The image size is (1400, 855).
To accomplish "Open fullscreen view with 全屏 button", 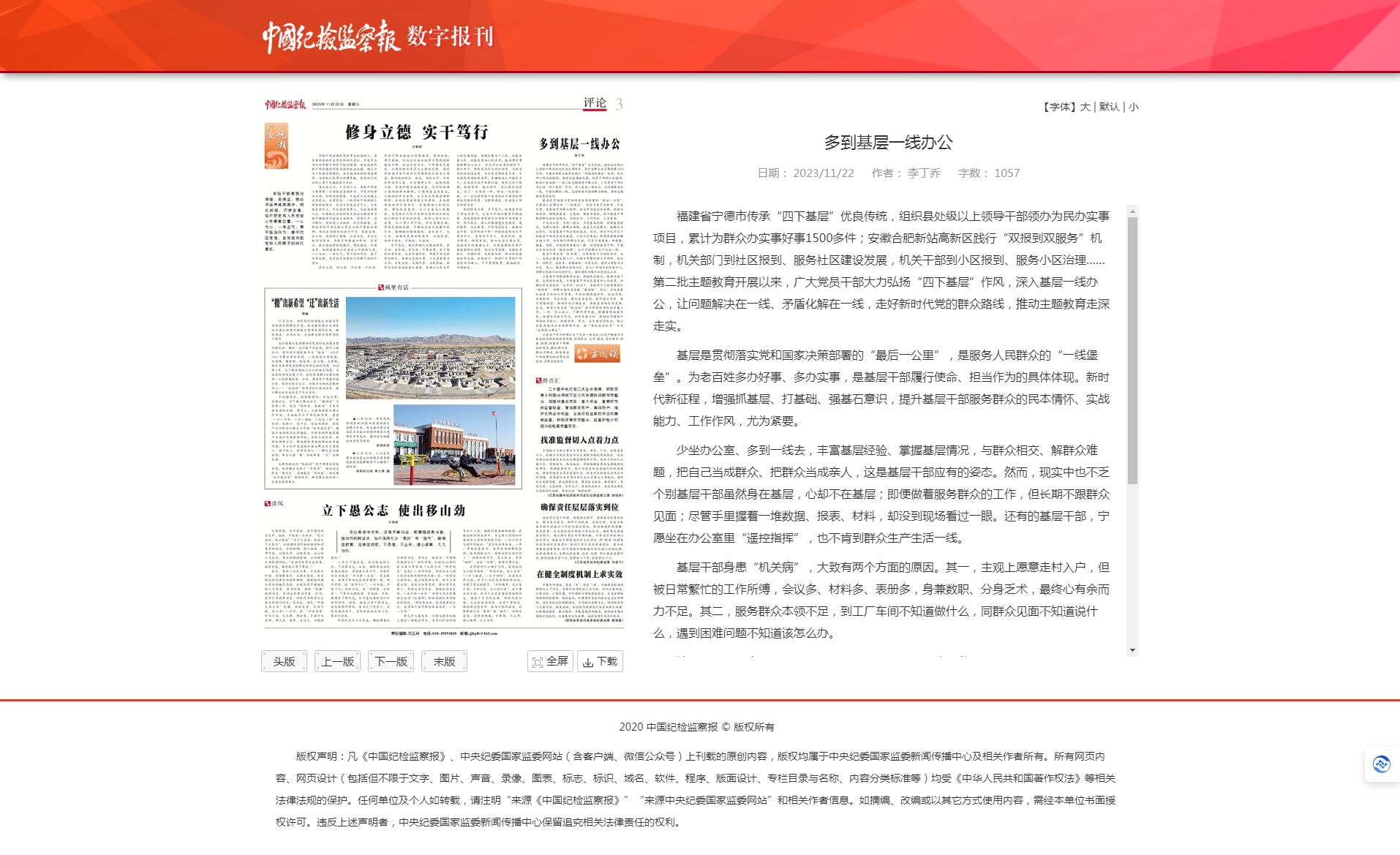I will tap(550, 661).
